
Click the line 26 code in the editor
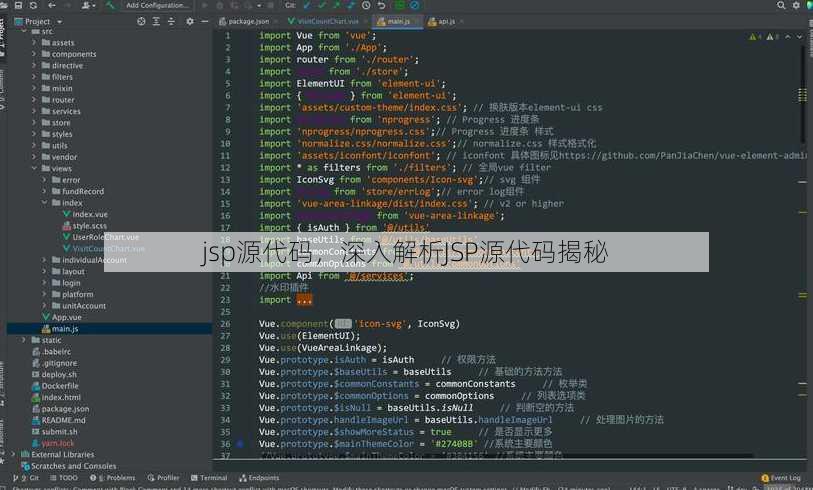click(x=359, y=324)
